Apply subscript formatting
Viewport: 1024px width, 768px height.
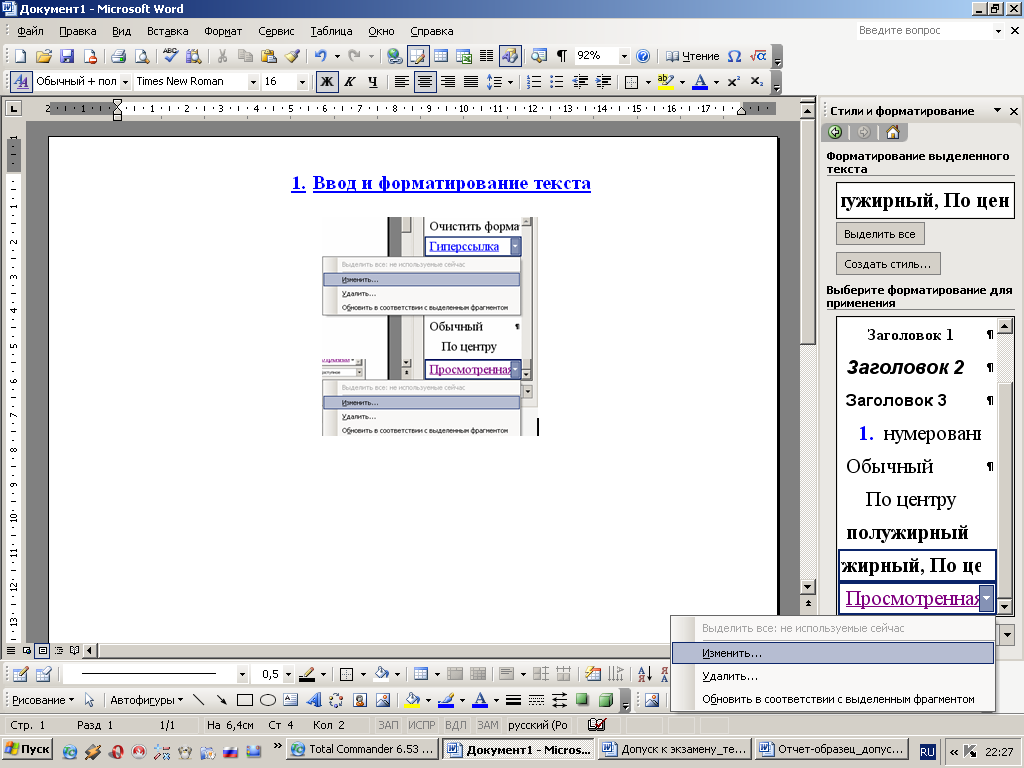(756, 82)
